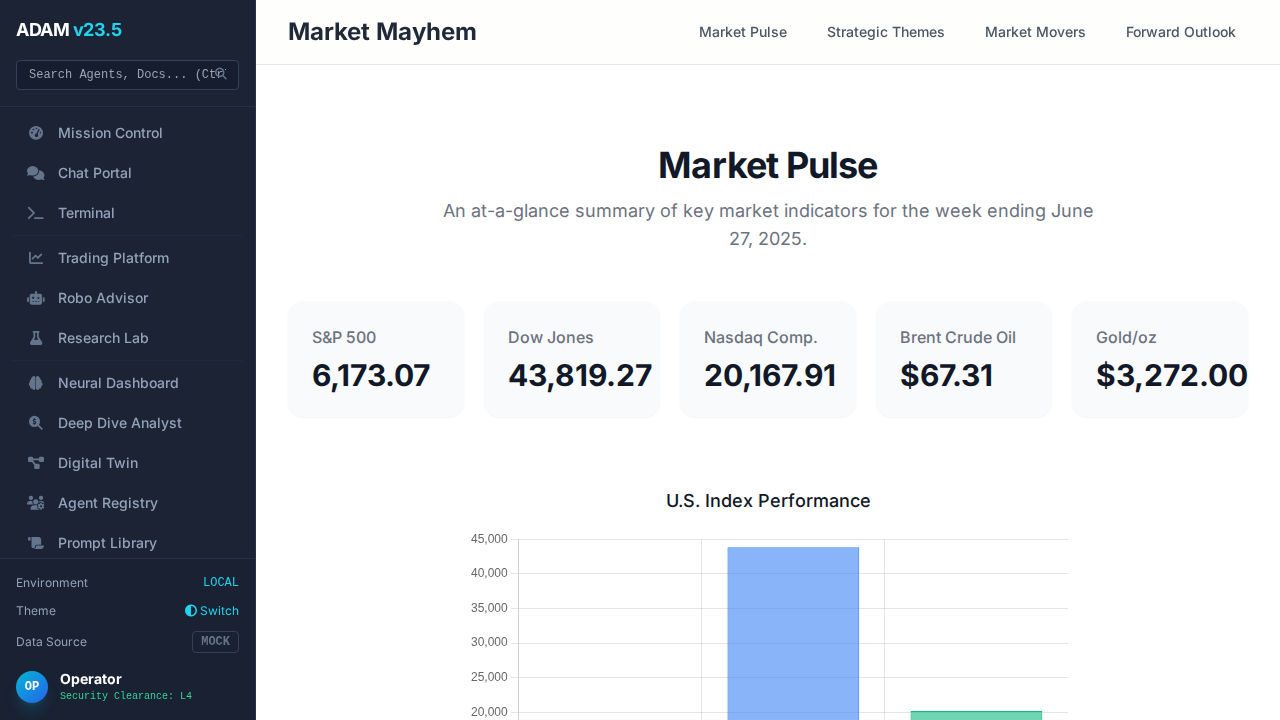Jump to Forward Outlook section
Image resolution: width=1280 pixels, height=720 pixels.
tap(1180, 32)
